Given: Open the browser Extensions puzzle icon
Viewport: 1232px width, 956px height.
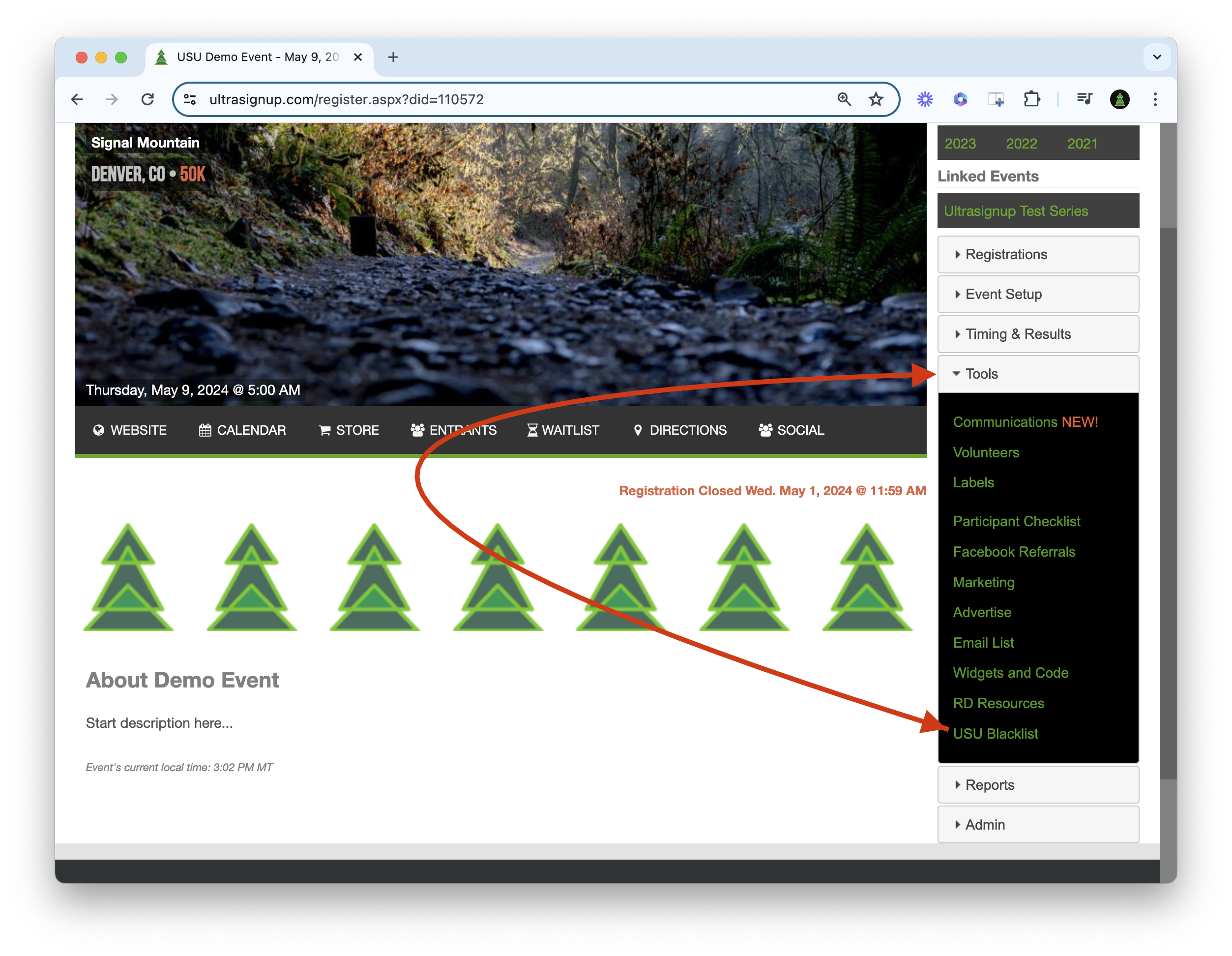Looking at the screenshot, I should point(1031,100).
